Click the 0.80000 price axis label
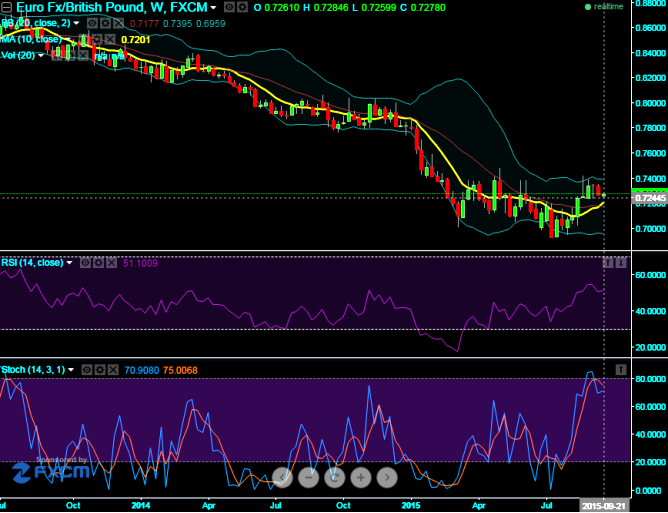 [x=651, y=103]
